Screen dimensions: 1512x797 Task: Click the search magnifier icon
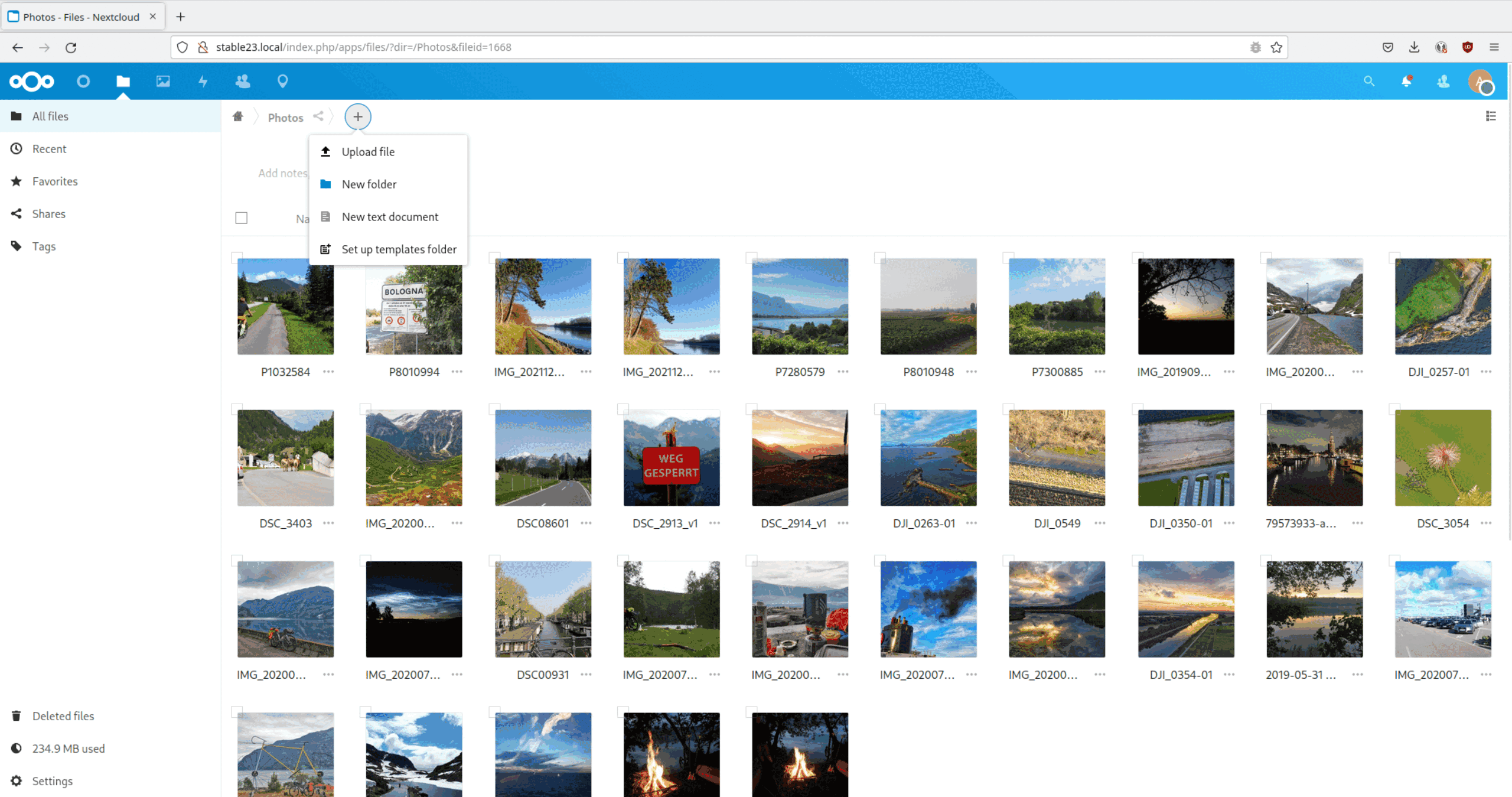1368,82
